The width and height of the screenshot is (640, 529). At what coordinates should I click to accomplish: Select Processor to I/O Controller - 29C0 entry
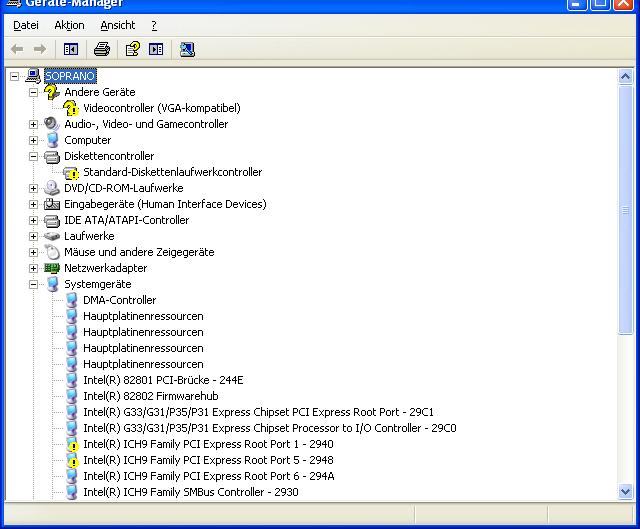coord(270,428)
